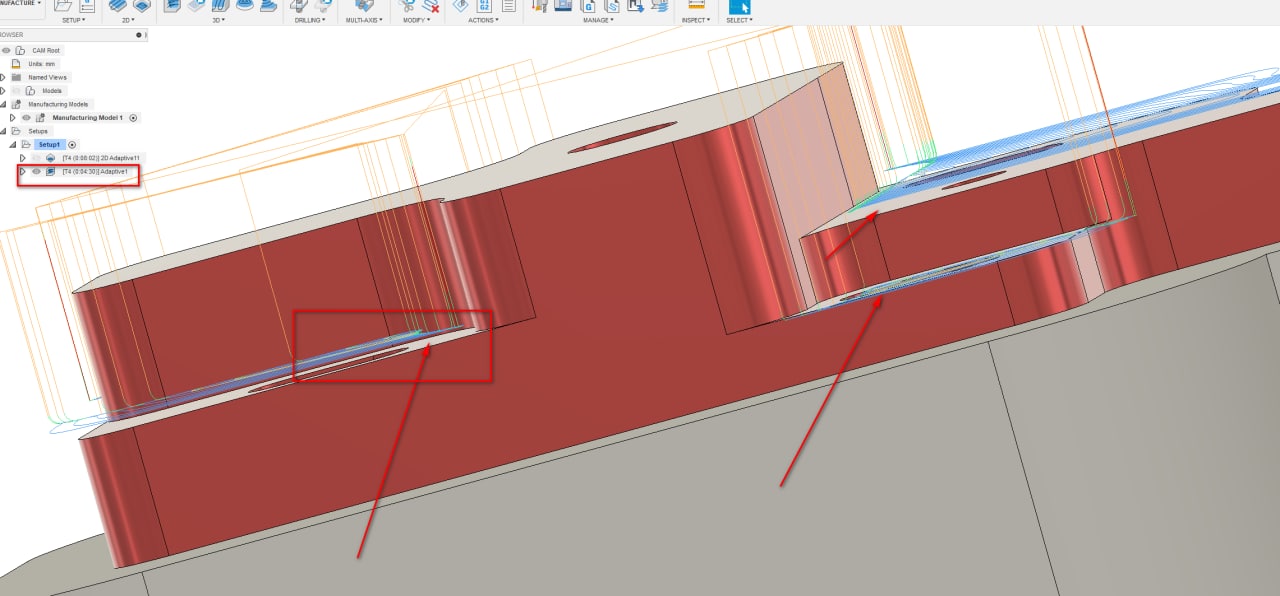Select the Setups label
This screenshot has height=596, width=1280.
point(38,131)
